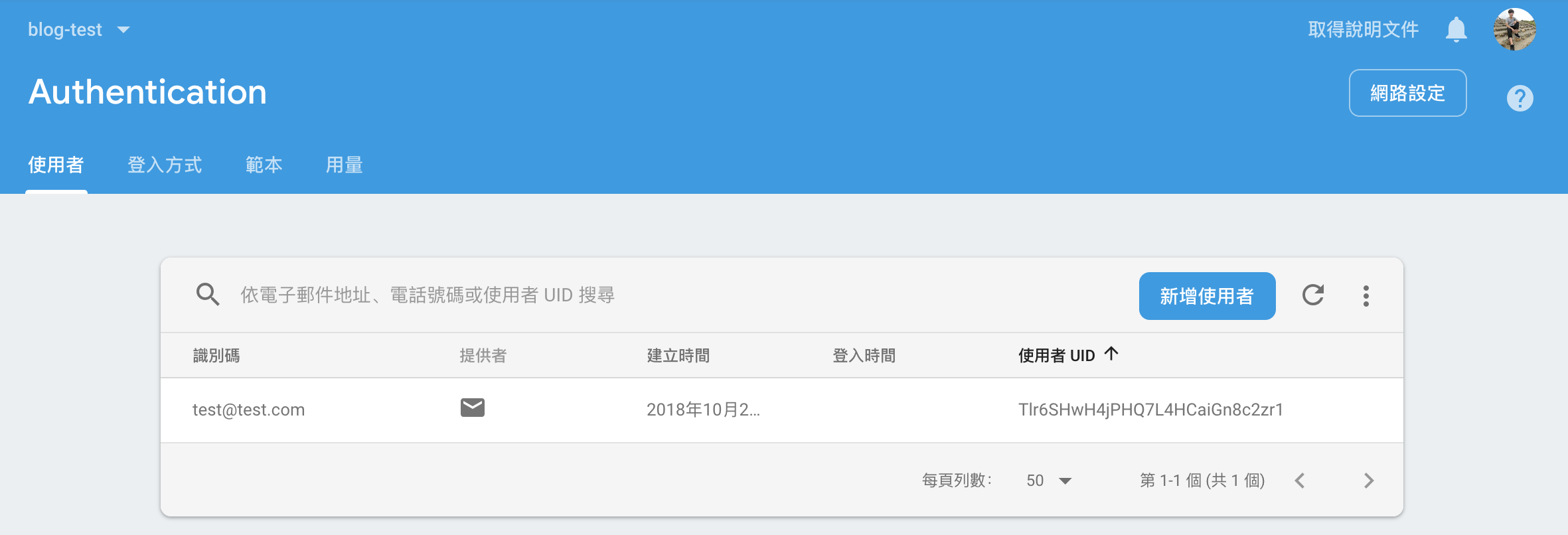
Task: Open the three-dot more options menu
Action: [x=1366, y=296]
